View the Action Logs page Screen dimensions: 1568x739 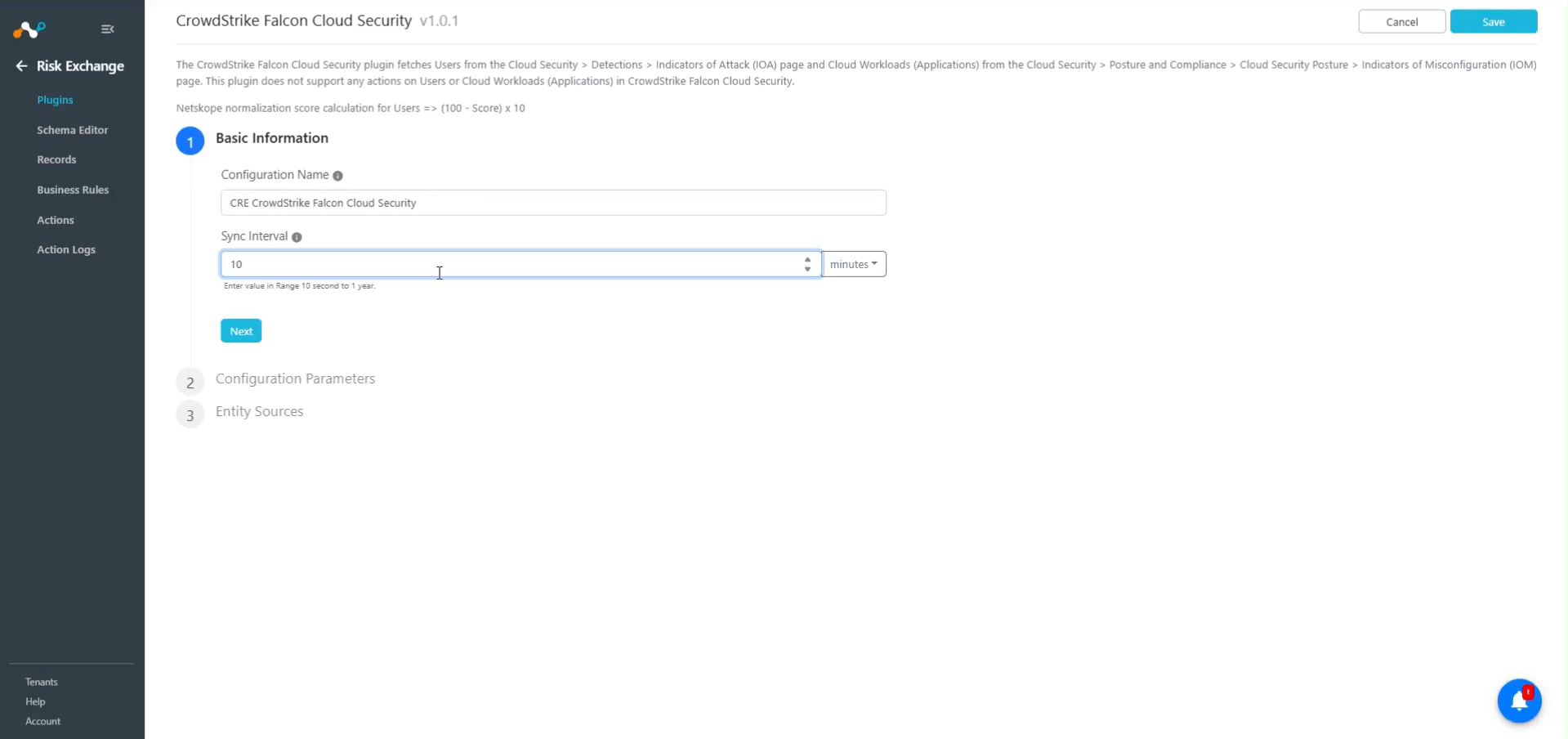pyautogui.click(x=66, y=249)
